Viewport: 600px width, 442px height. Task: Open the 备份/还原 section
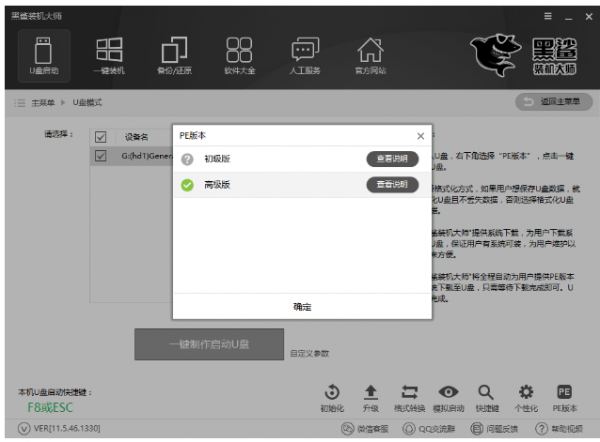[x=174, y=56]
